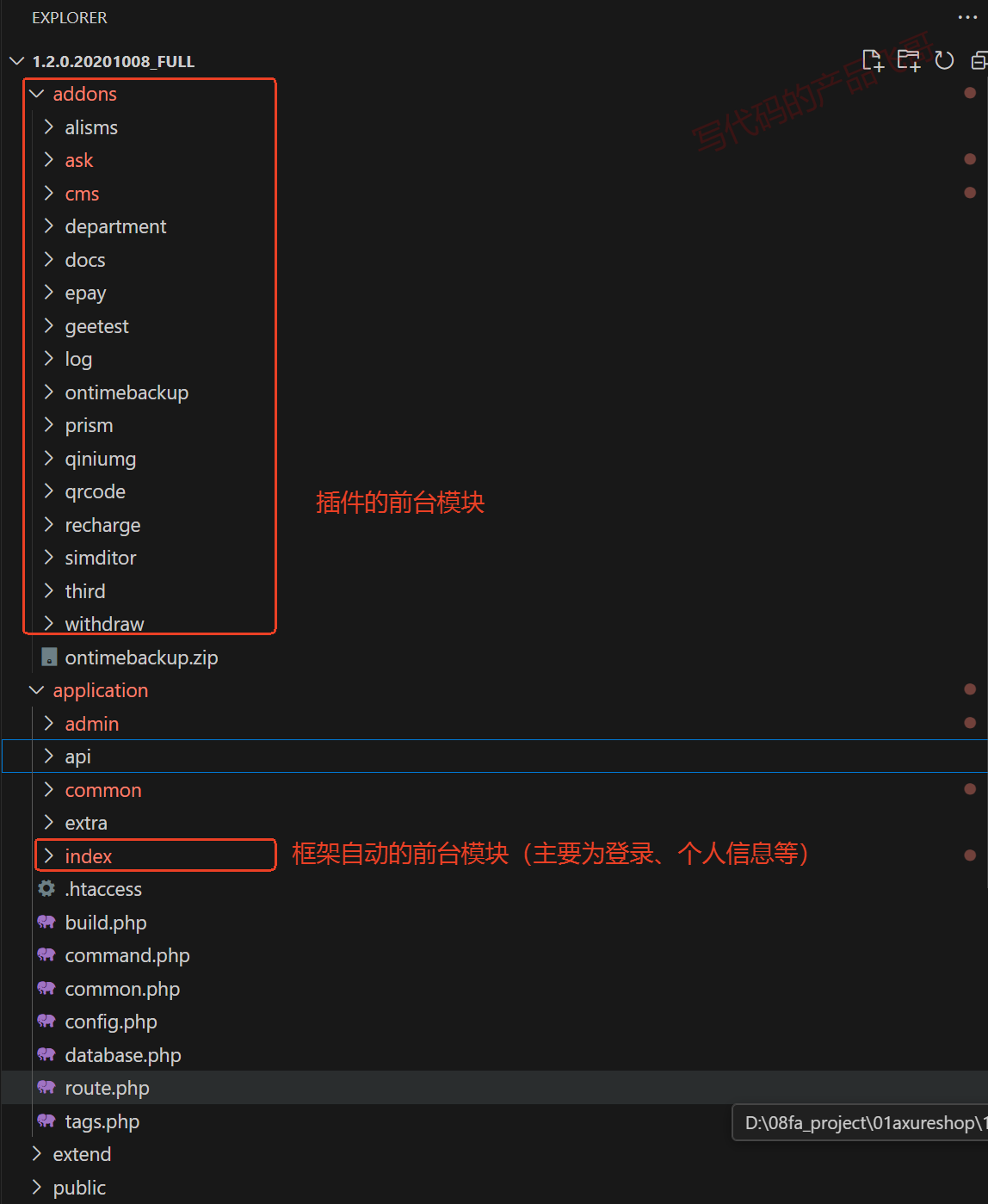Expand the ask folder chevron

tap(49, 159)
